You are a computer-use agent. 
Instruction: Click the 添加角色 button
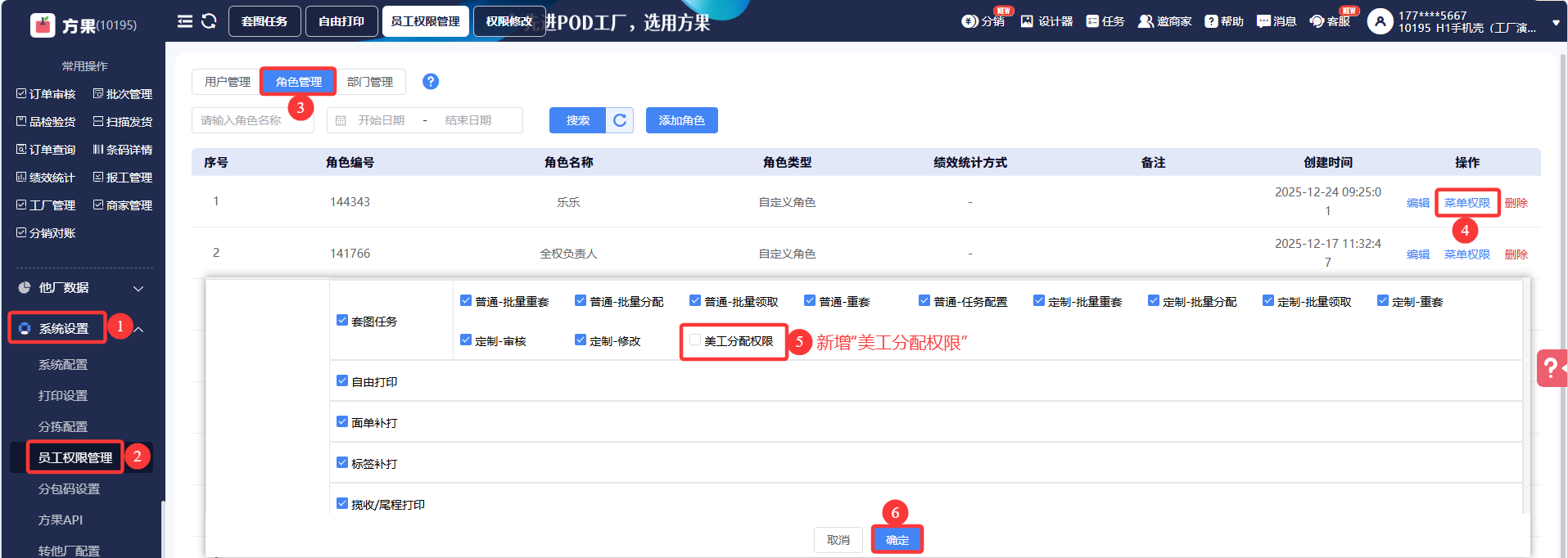click(x=682, y=120)
